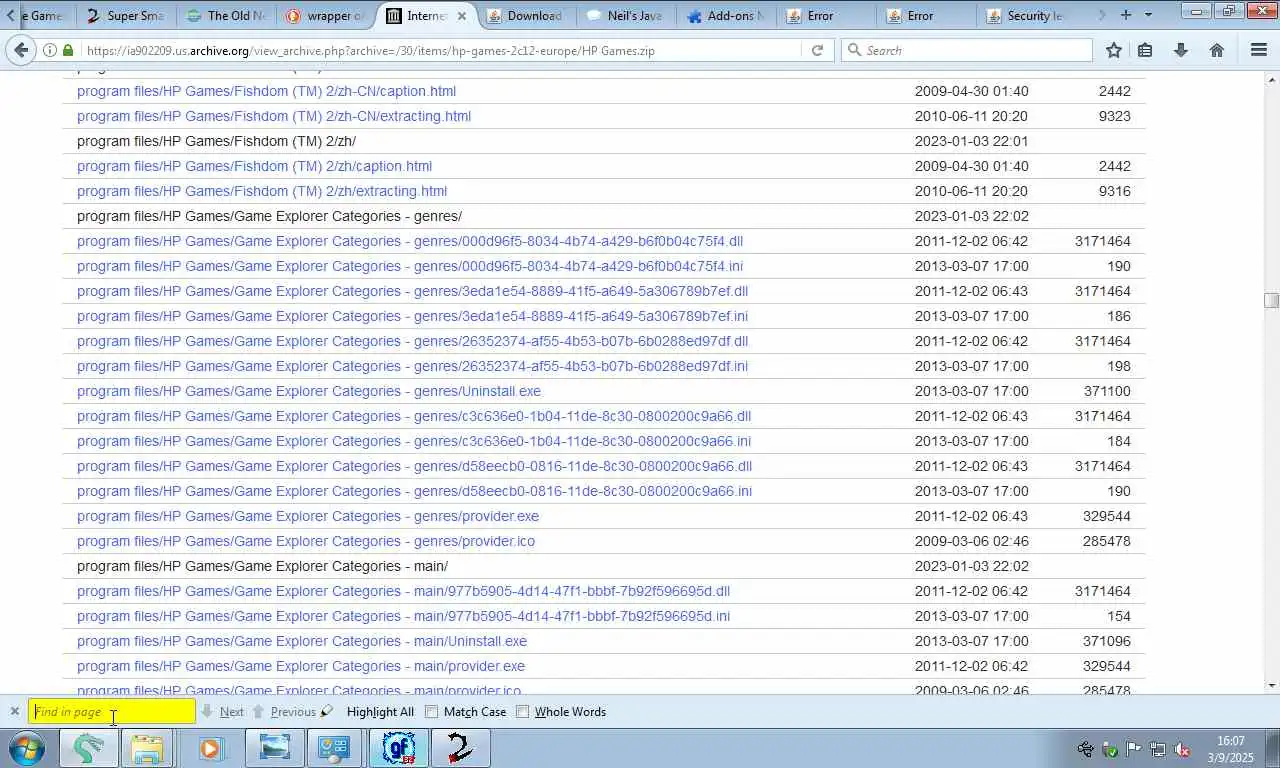Open Fishdom 2 zh/extracting.html link
The image size is (1280, 768).
coord(262,191)
